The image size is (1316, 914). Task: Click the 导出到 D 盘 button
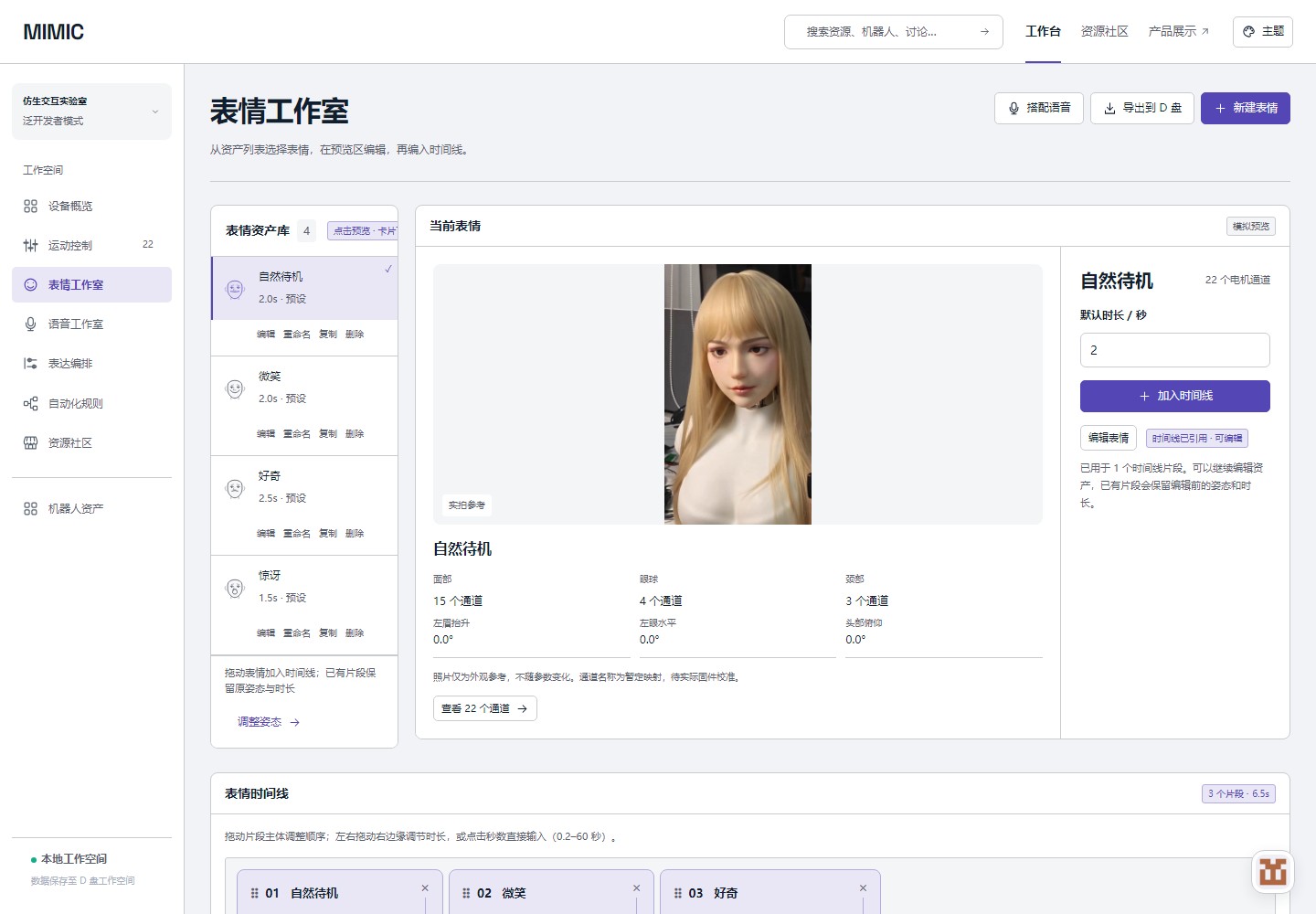[1142, 108]
